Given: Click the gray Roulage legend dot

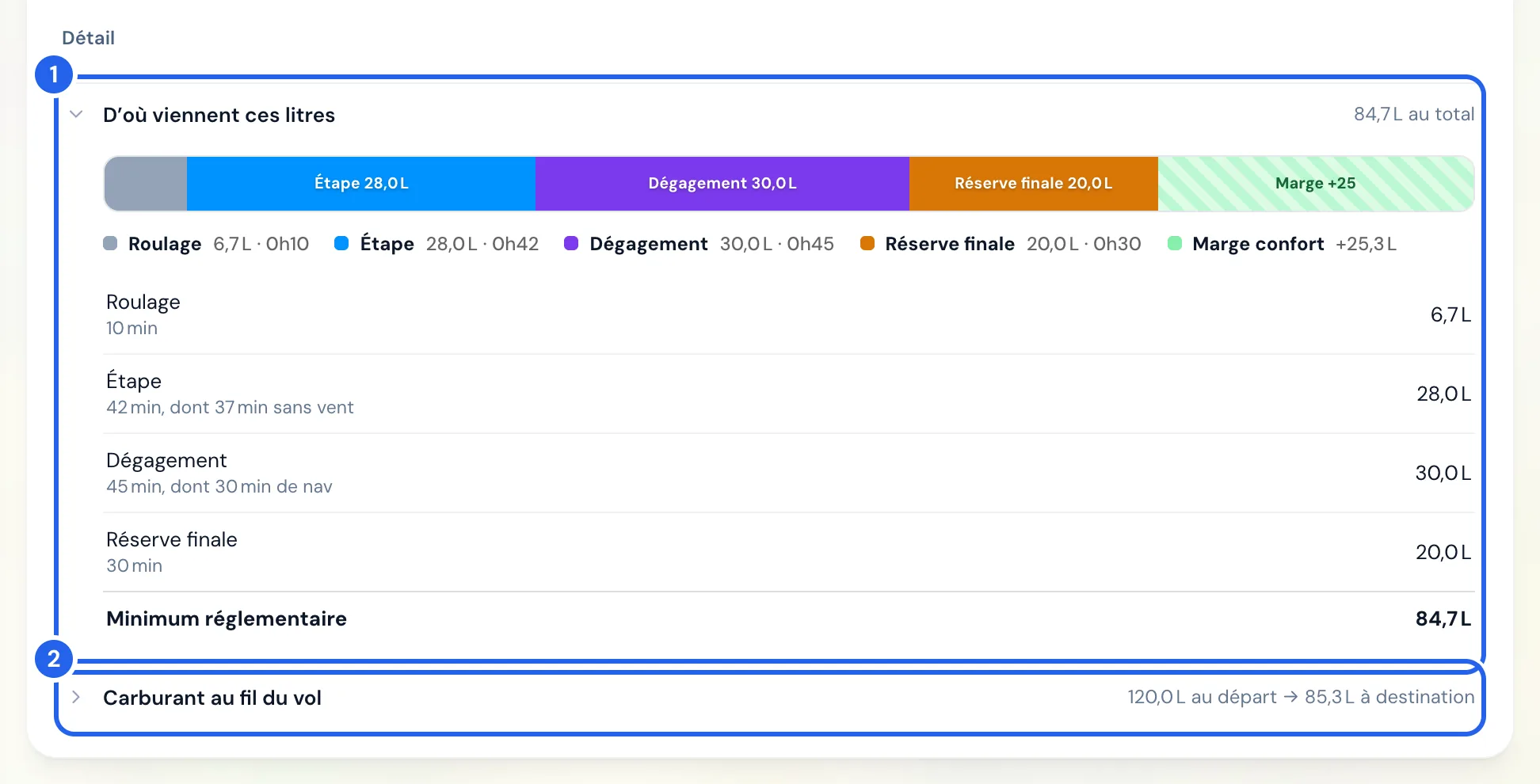Looking at the screenshot, I should (110, 243).
